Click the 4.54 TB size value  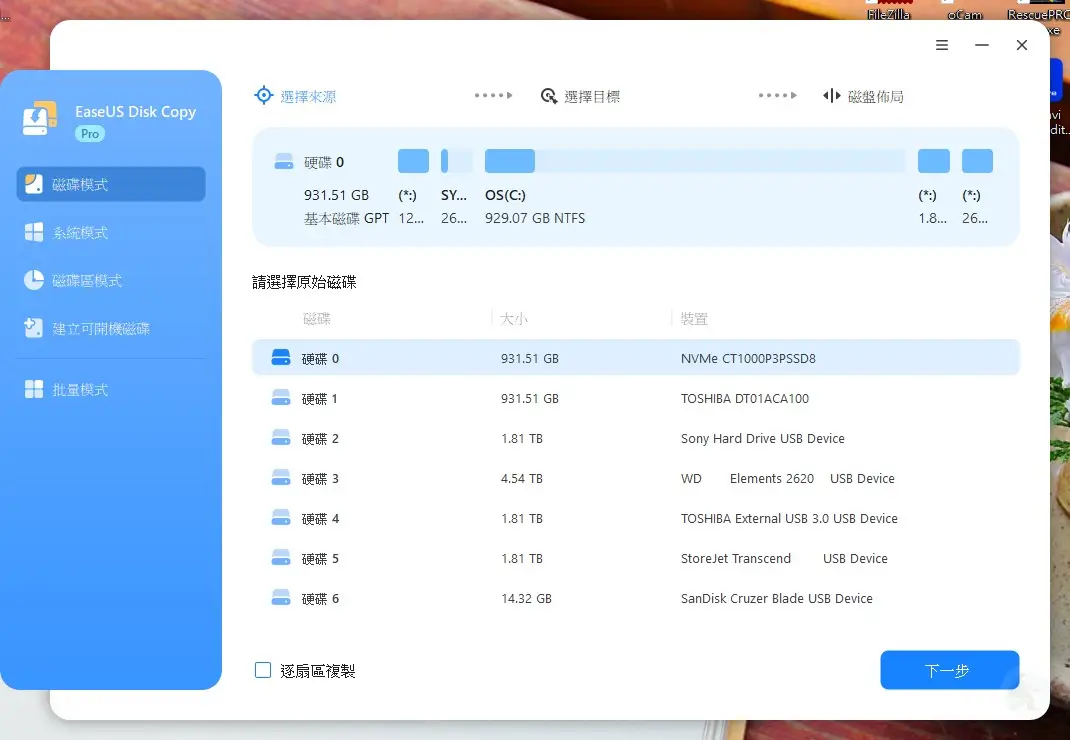[x=522, y=479]
